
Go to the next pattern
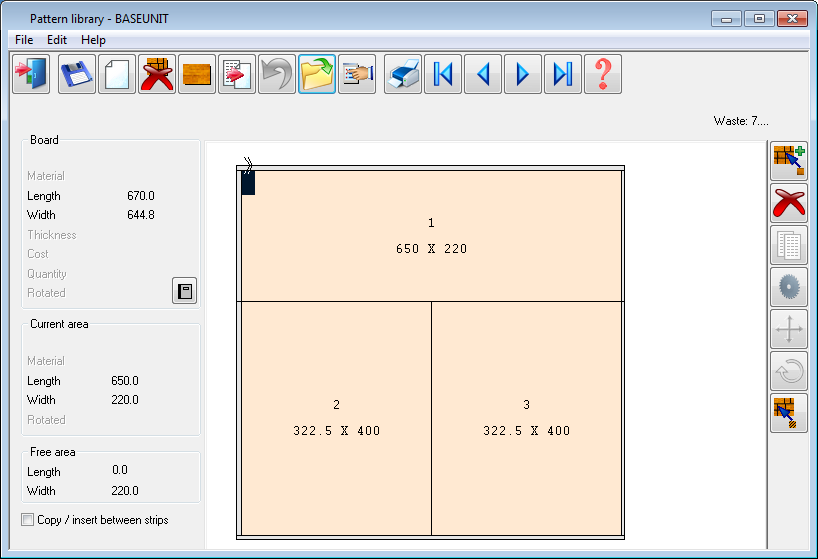click(523, 74)
